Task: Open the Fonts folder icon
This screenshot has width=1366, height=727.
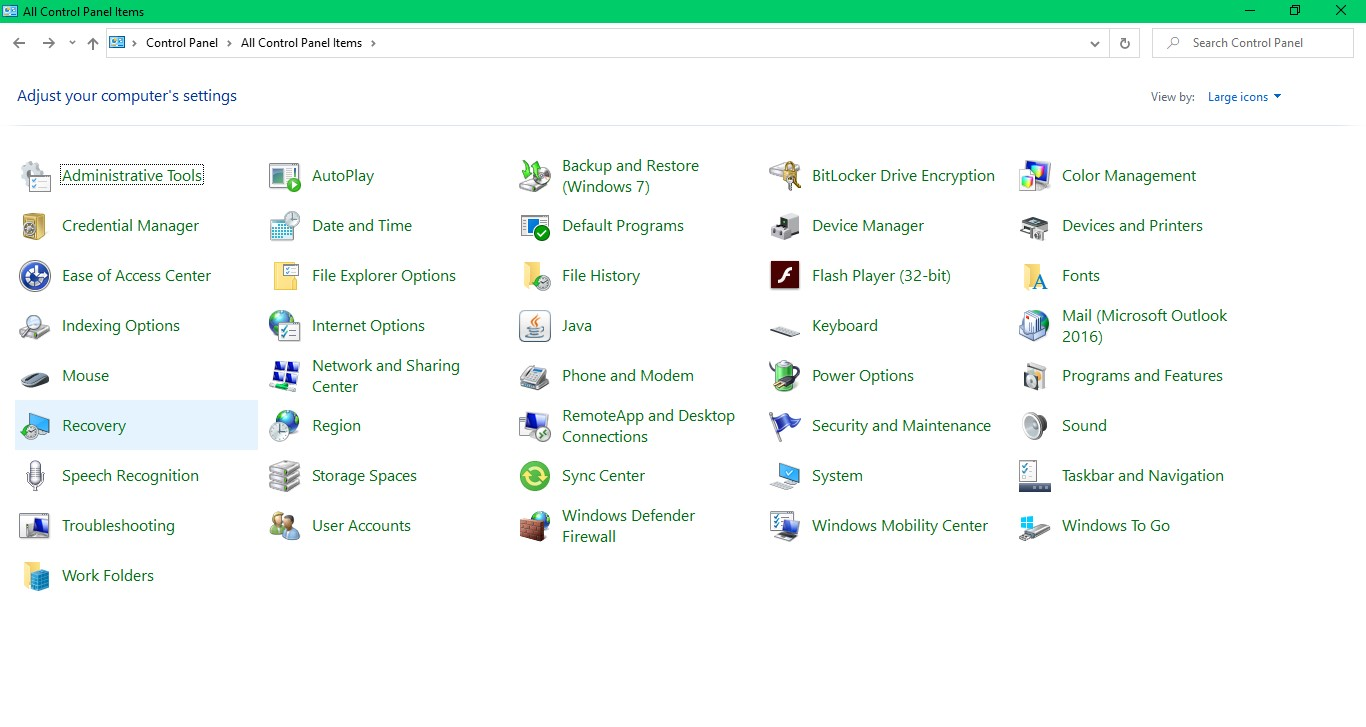Action: point(1035,276)
